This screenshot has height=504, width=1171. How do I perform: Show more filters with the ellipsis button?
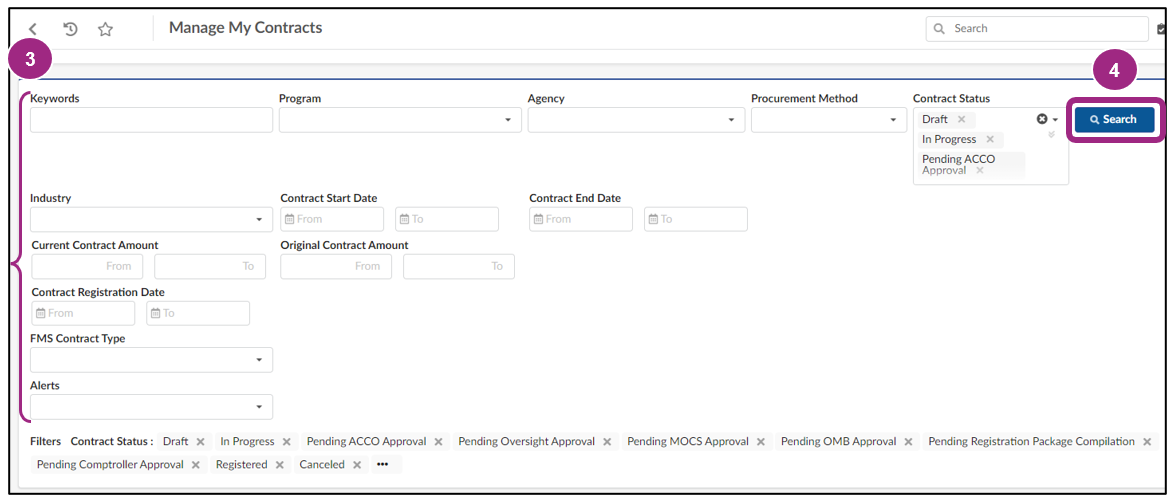tap(382, 465)
